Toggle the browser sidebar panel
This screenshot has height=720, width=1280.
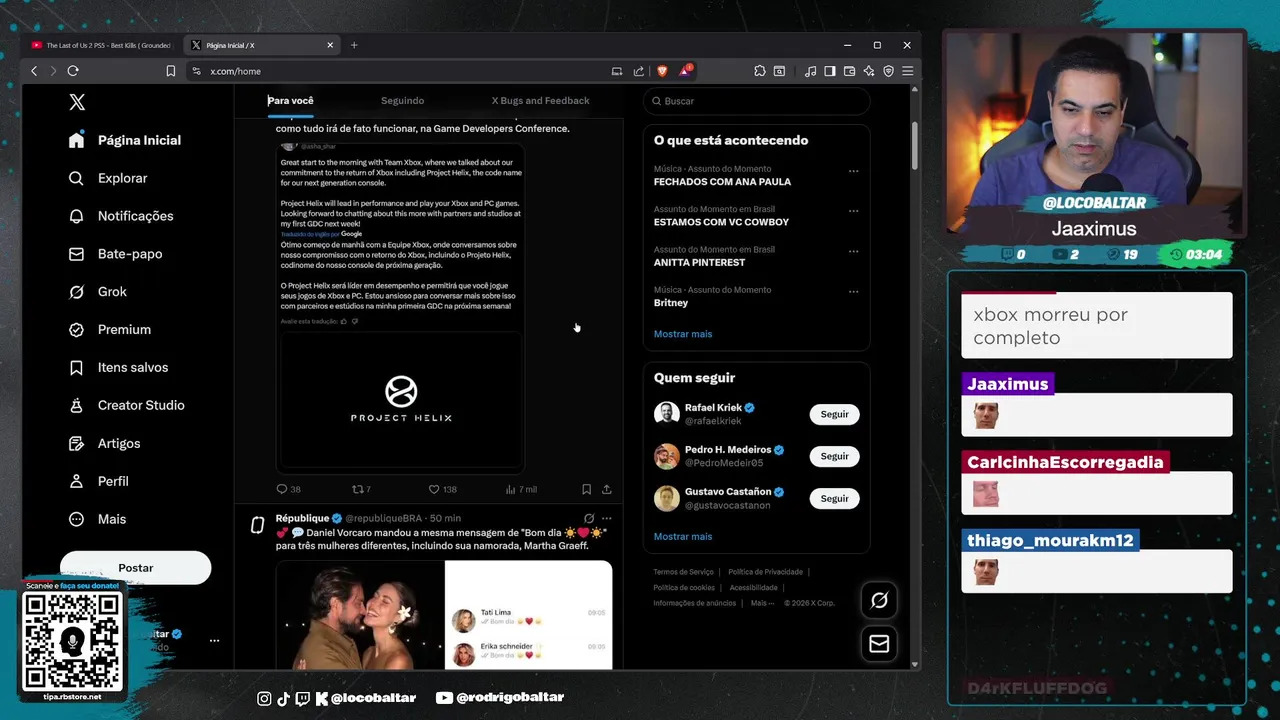[830, 71]
